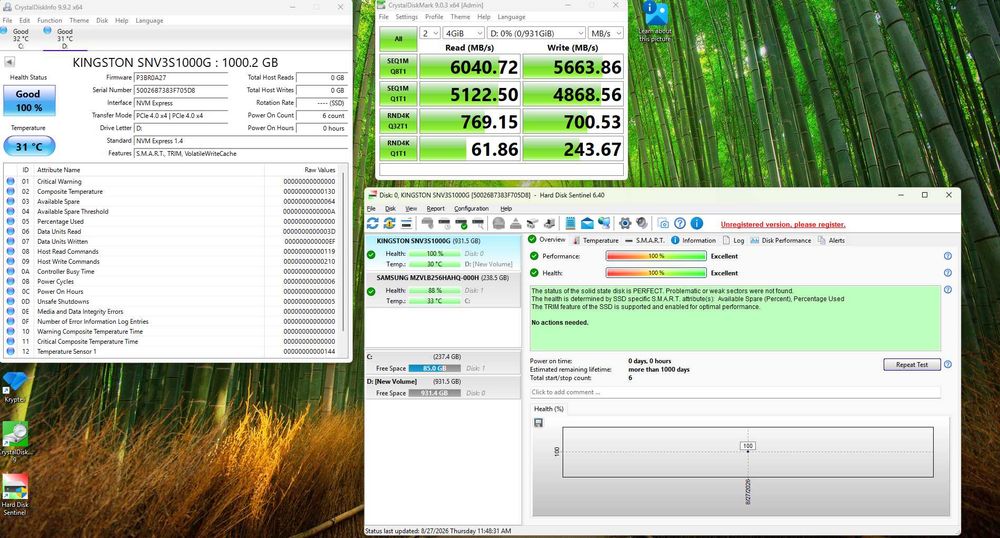
Task: Open the Configuration menu in Hard Disk Sentinel
Action: pyautogui.click(x=471, y=208)
